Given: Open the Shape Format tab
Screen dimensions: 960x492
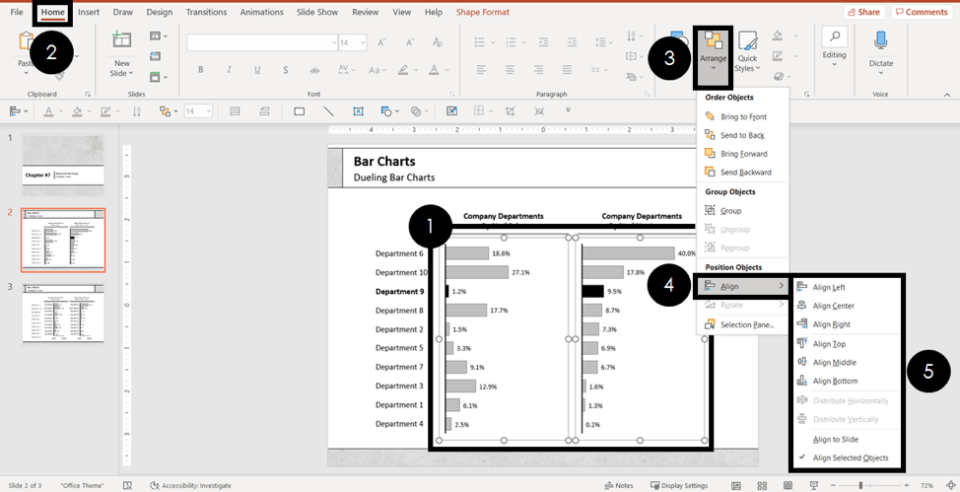Looking at the screenshot, I should coord(482,12).
